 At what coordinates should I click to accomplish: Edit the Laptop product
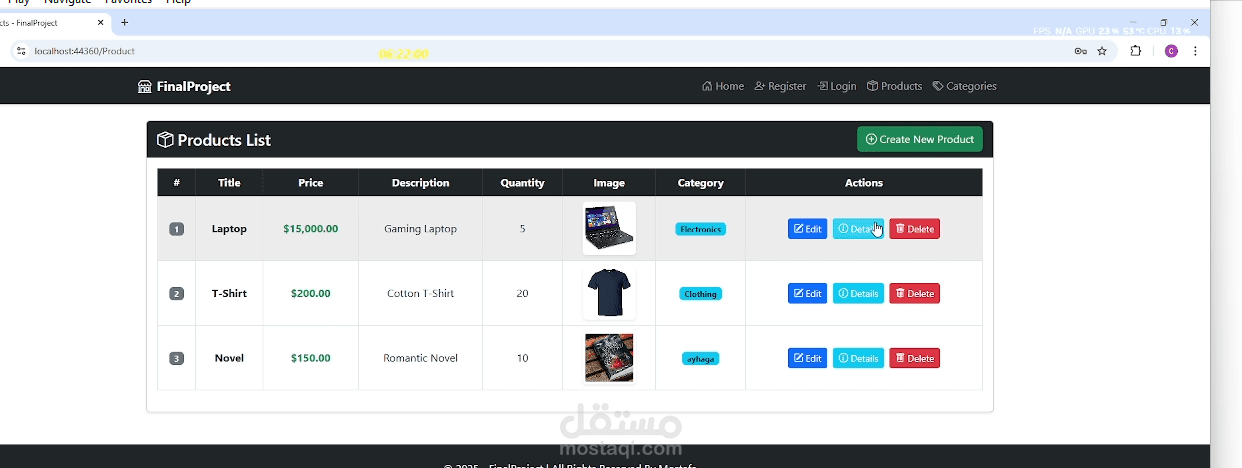(x=807, y=229)
